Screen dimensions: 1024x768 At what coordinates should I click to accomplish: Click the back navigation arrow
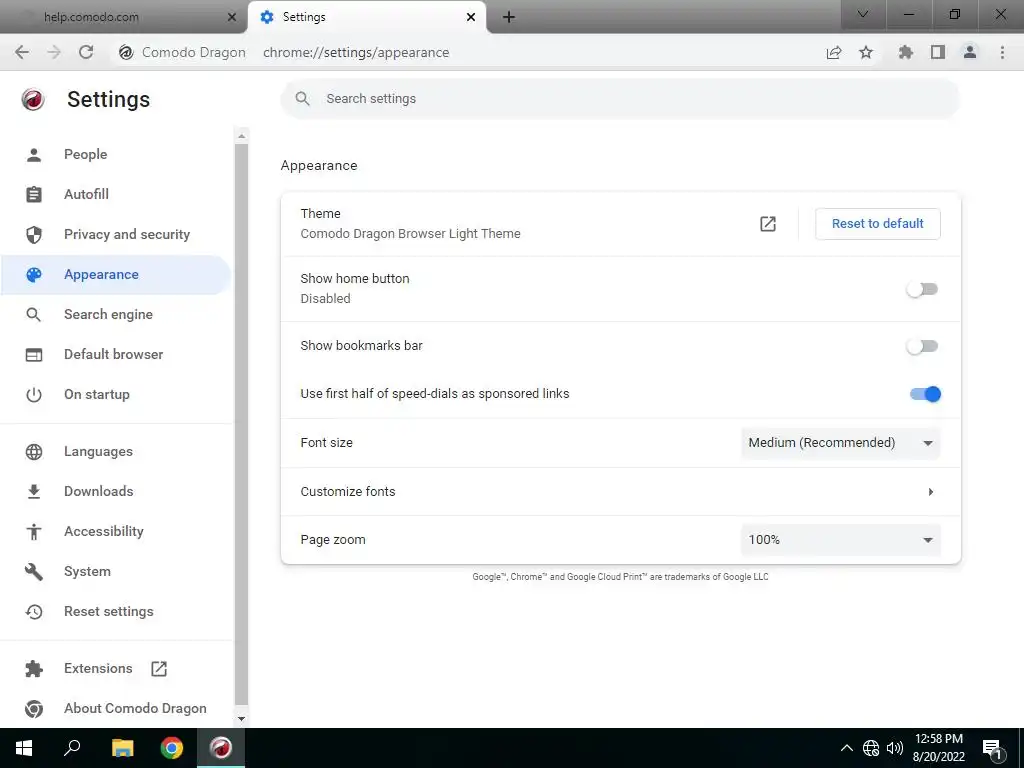(x=22, y=52)
